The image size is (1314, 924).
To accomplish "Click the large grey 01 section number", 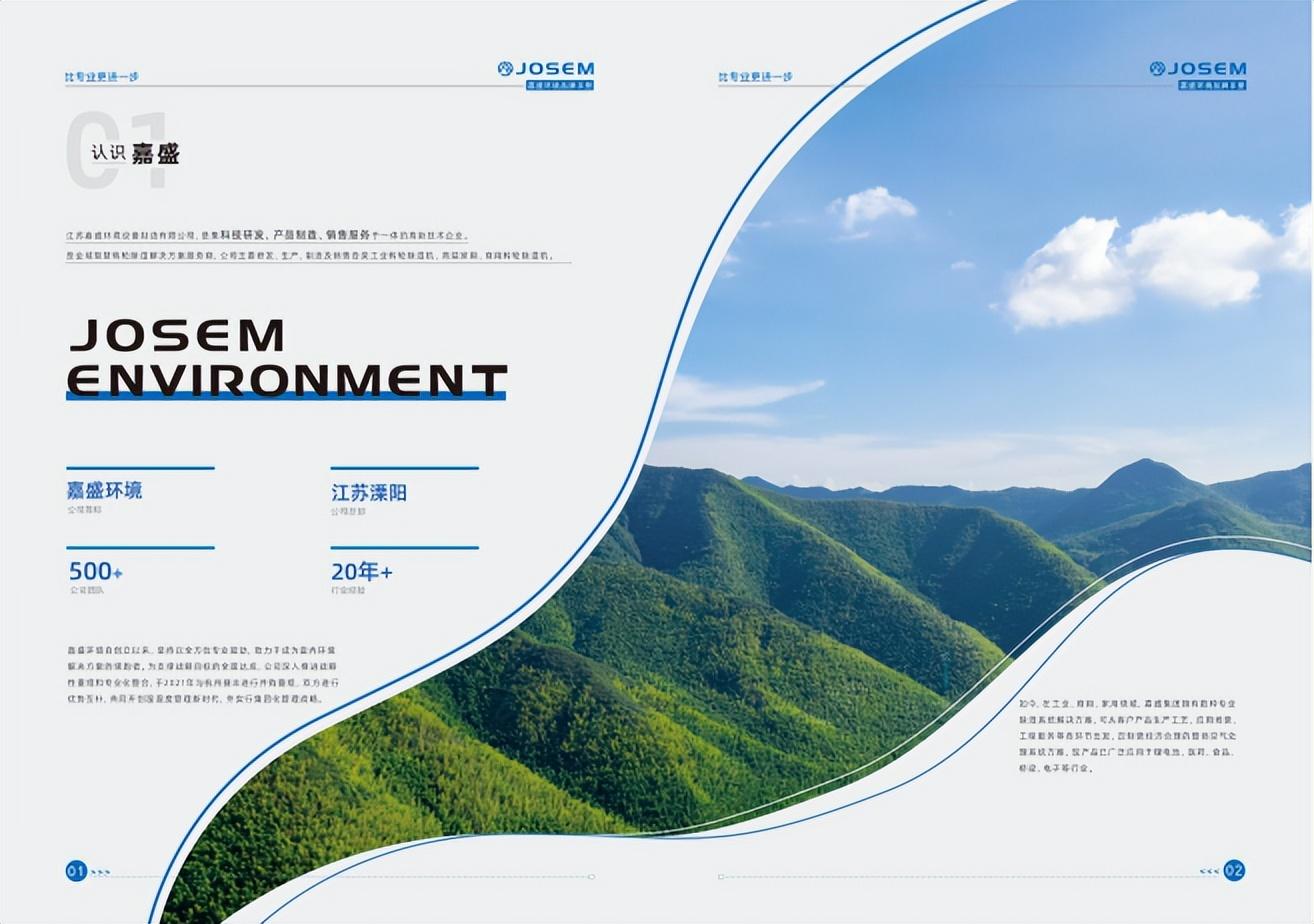I will point(118,150).
